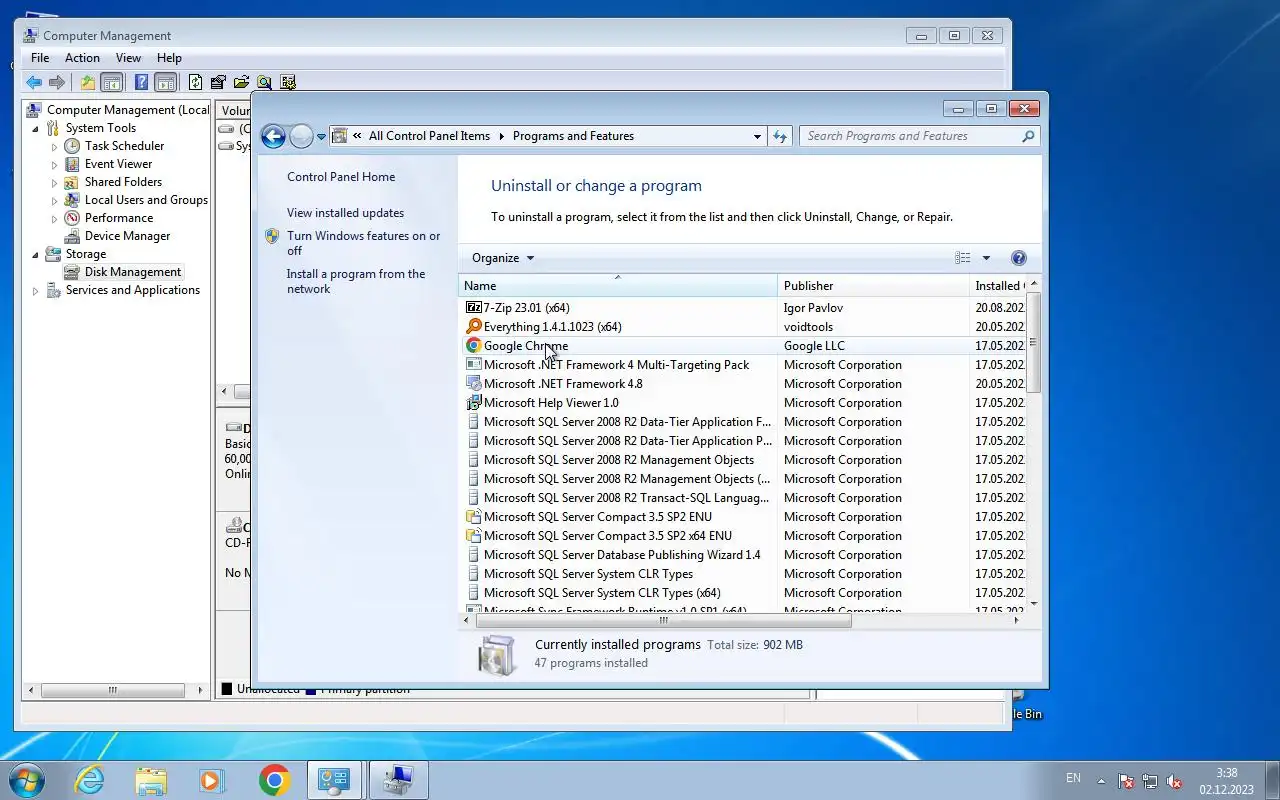Viewport: 1280px width, 800px height.
Task: Click the Back button in Programs and Features
Action: pyautogui.click(x=273, y=136)
